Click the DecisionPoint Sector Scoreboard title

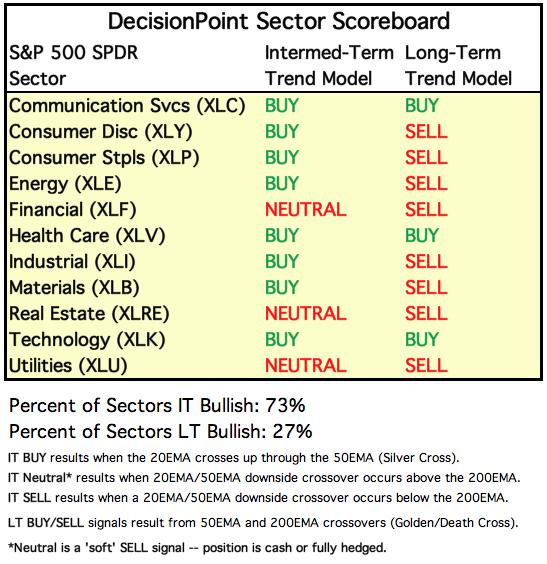click(x=279, y=21)
